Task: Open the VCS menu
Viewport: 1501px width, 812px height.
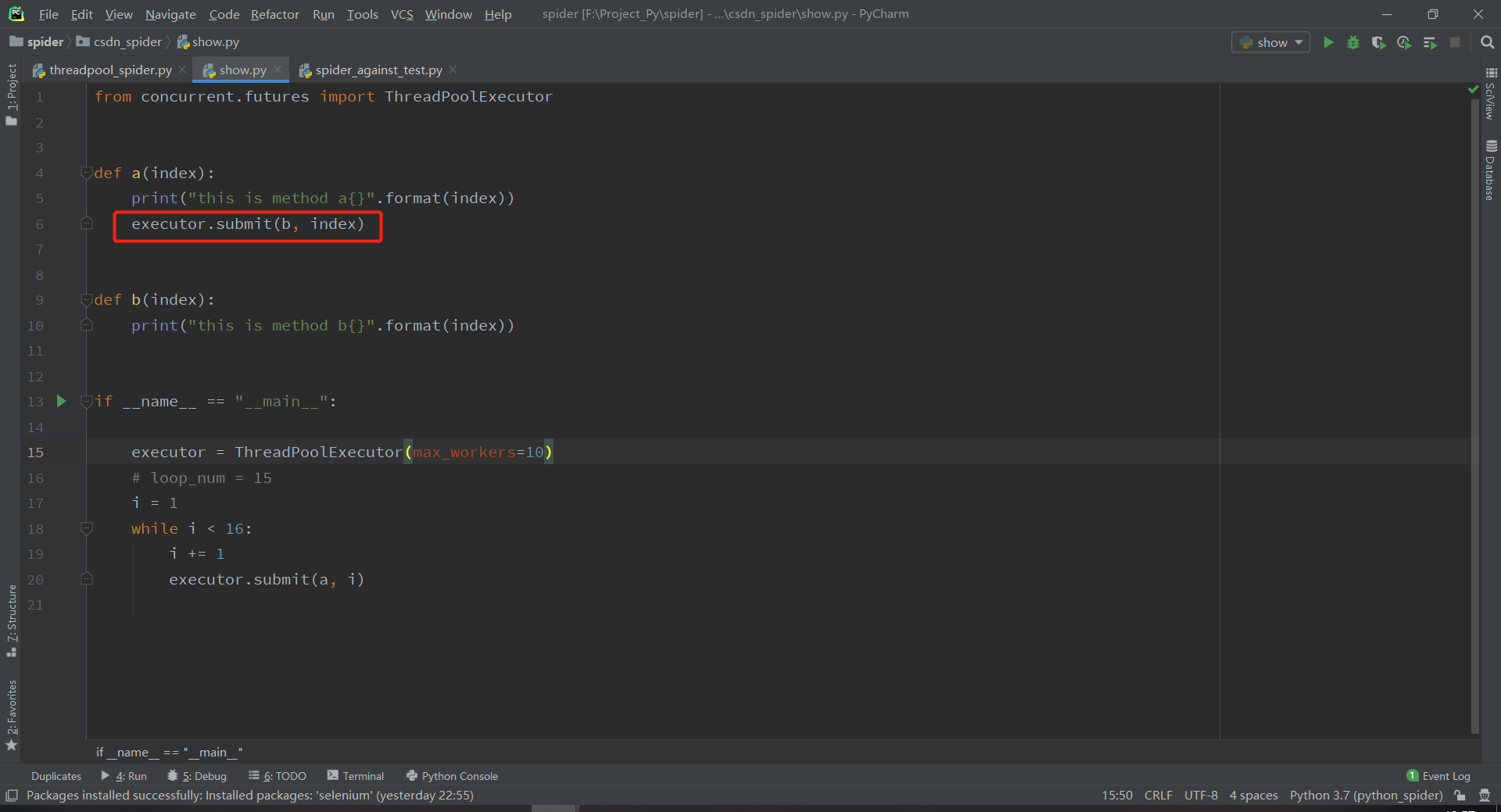Action: [x=402, y=14]
